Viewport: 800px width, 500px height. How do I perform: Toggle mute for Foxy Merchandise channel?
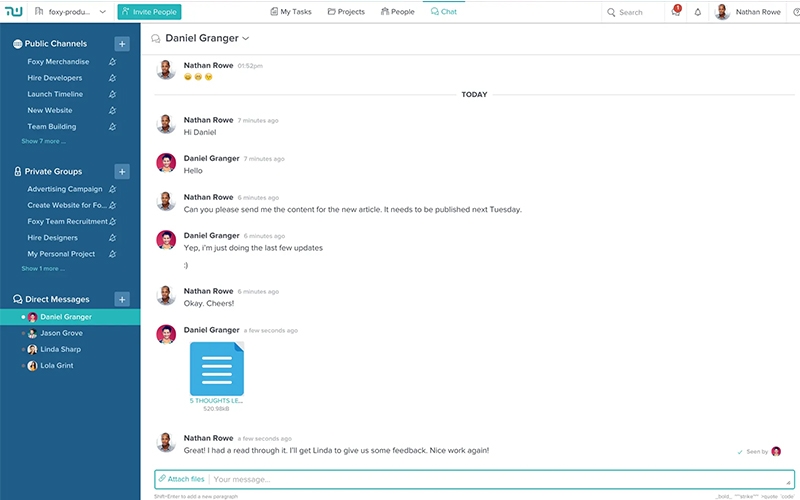pos(112,62)
